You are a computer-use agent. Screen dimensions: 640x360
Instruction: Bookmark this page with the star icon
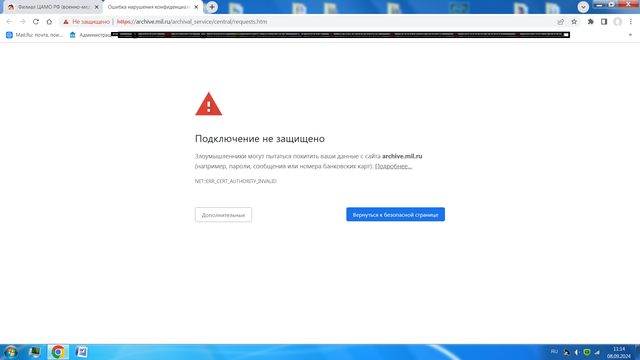click(x=574, y=22)
